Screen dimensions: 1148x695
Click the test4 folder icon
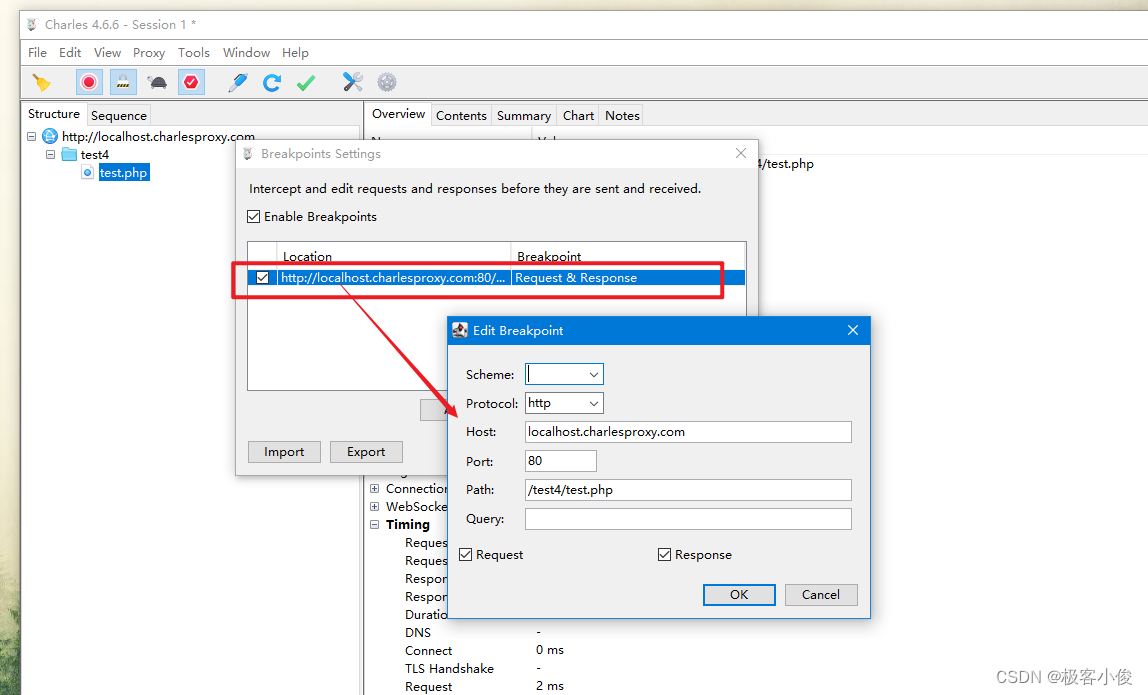click(x=69, y=155)
